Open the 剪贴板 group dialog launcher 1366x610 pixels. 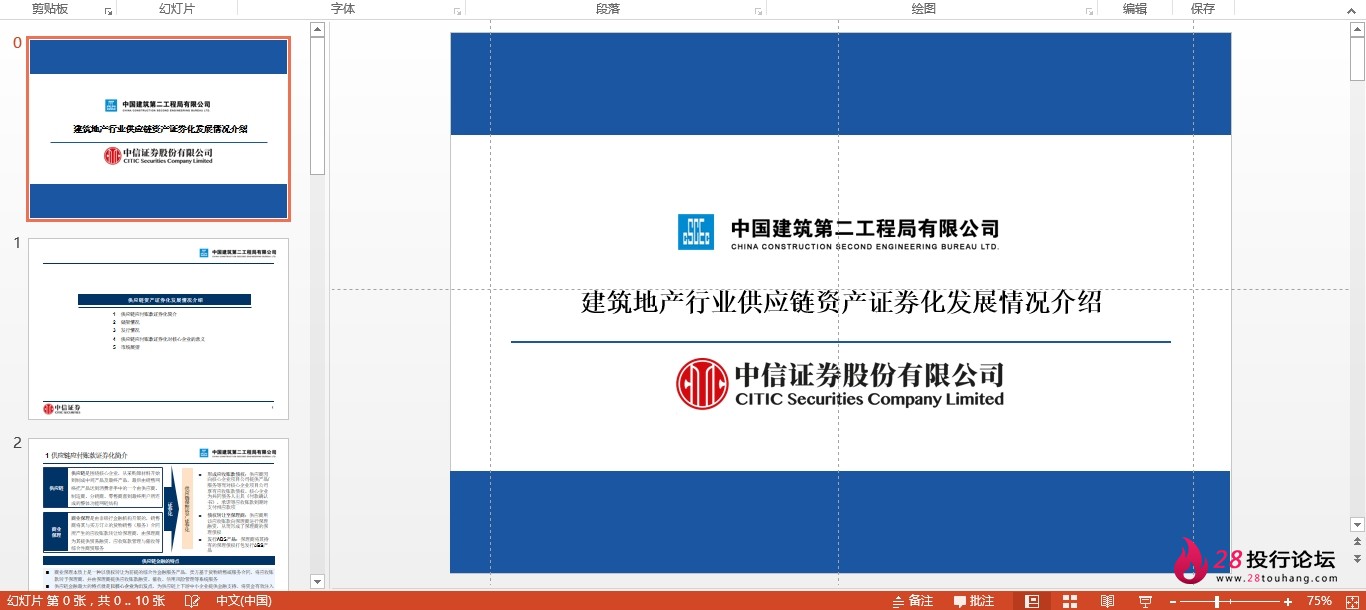pyautogui.click(x=108, y=11)
